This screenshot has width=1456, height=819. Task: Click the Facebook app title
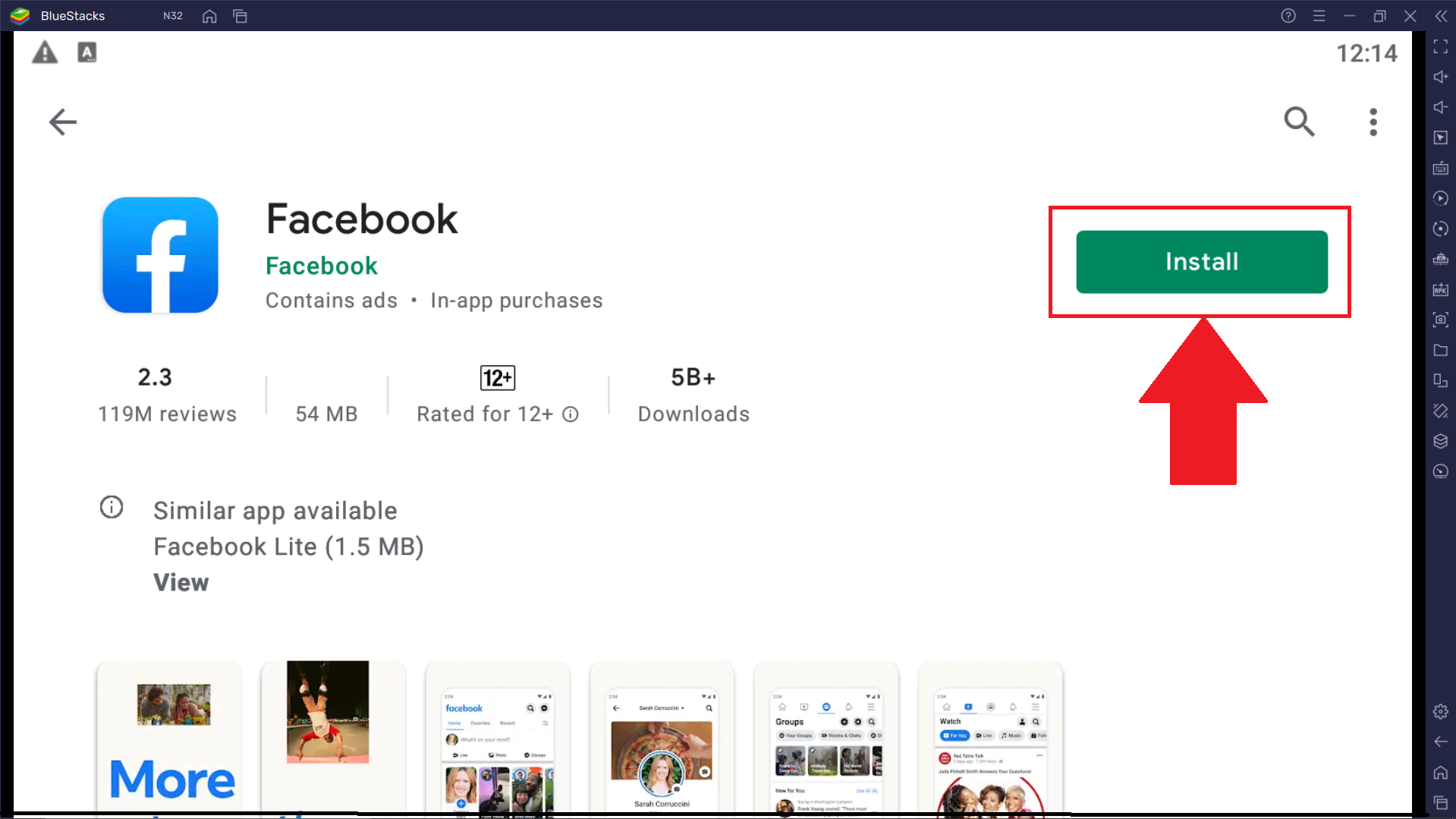[361, 219]
